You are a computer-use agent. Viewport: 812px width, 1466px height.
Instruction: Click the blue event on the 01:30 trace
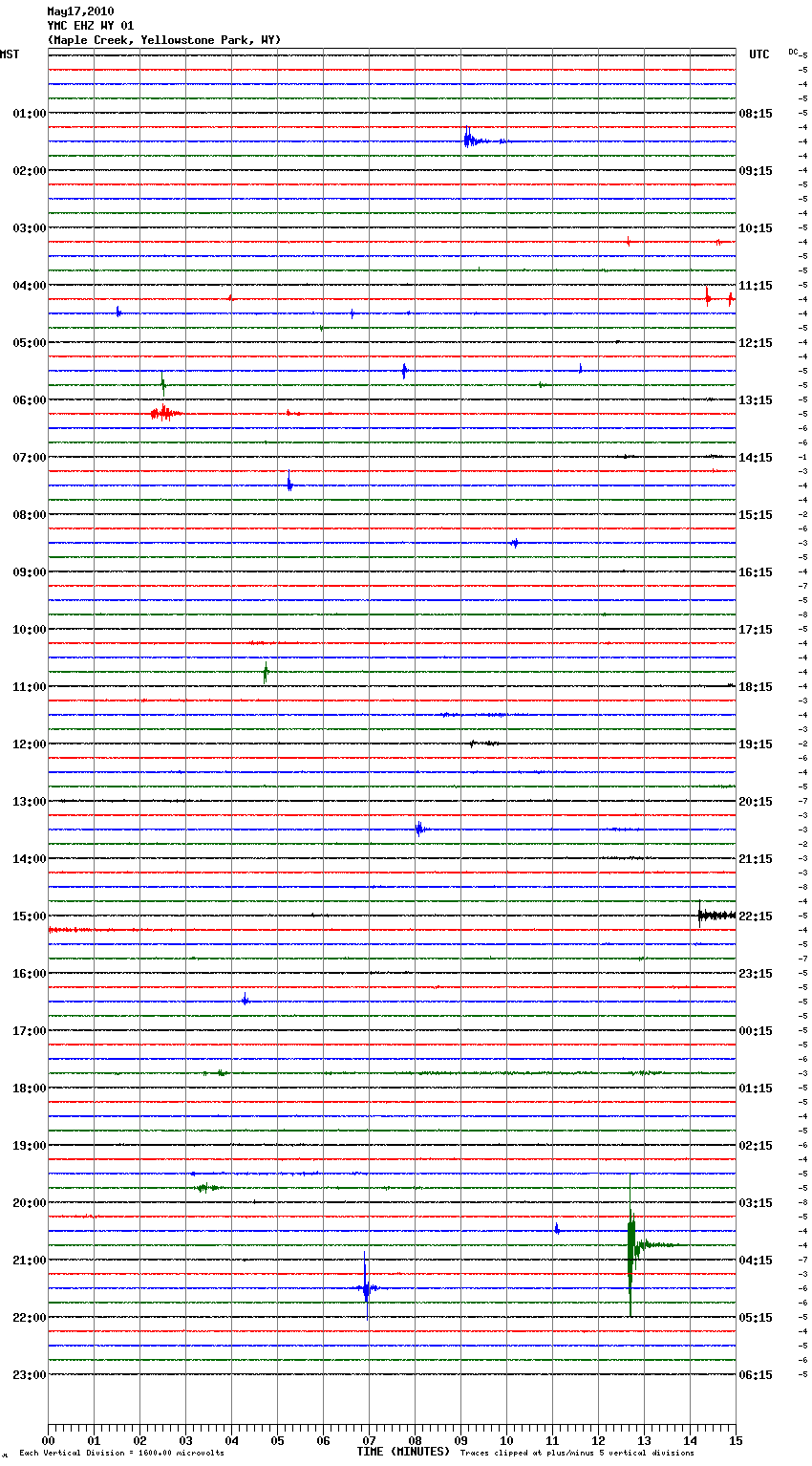click(x=476, y=140)
